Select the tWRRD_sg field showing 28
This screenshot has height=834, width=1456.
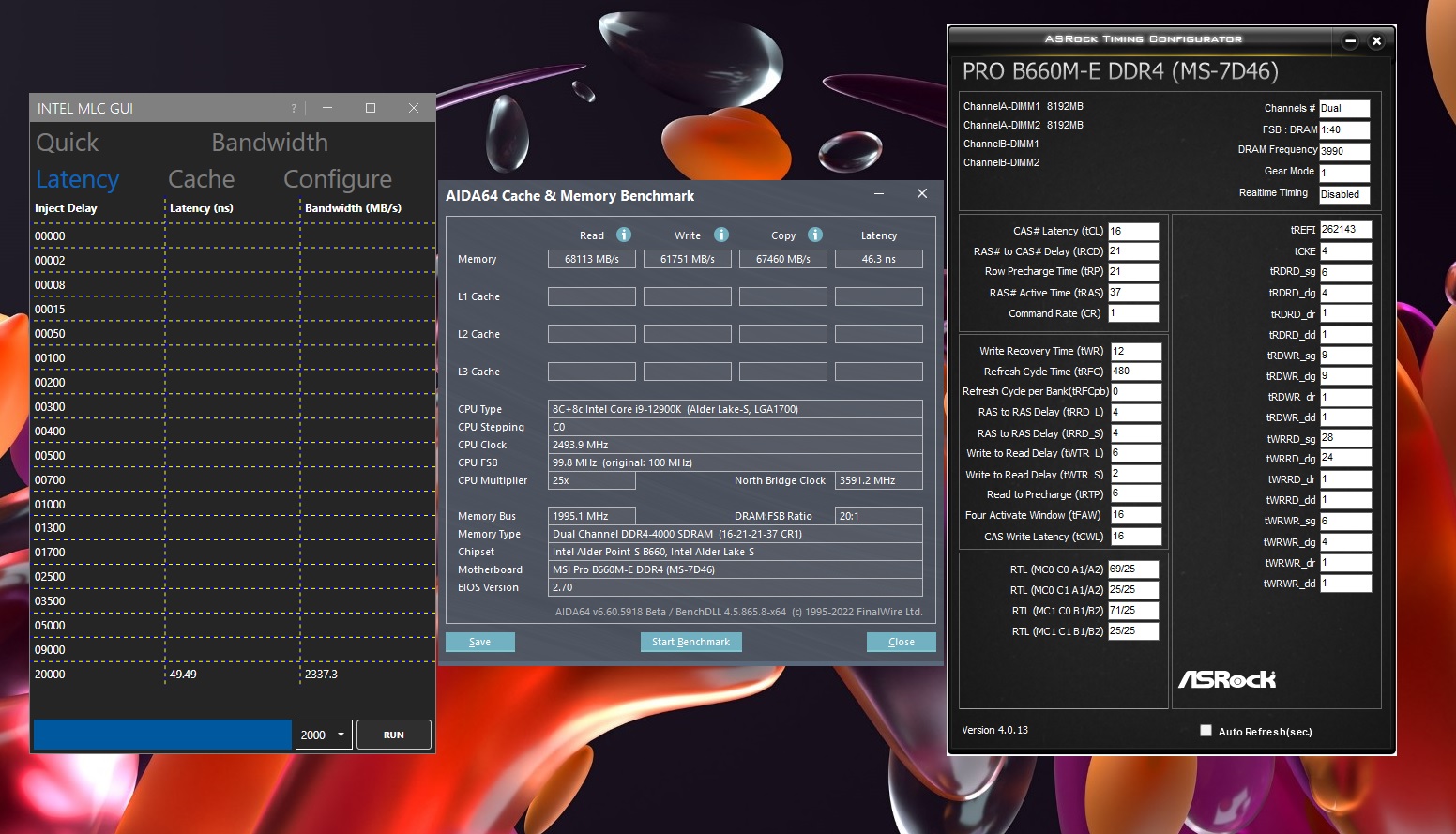(1346, 438)
